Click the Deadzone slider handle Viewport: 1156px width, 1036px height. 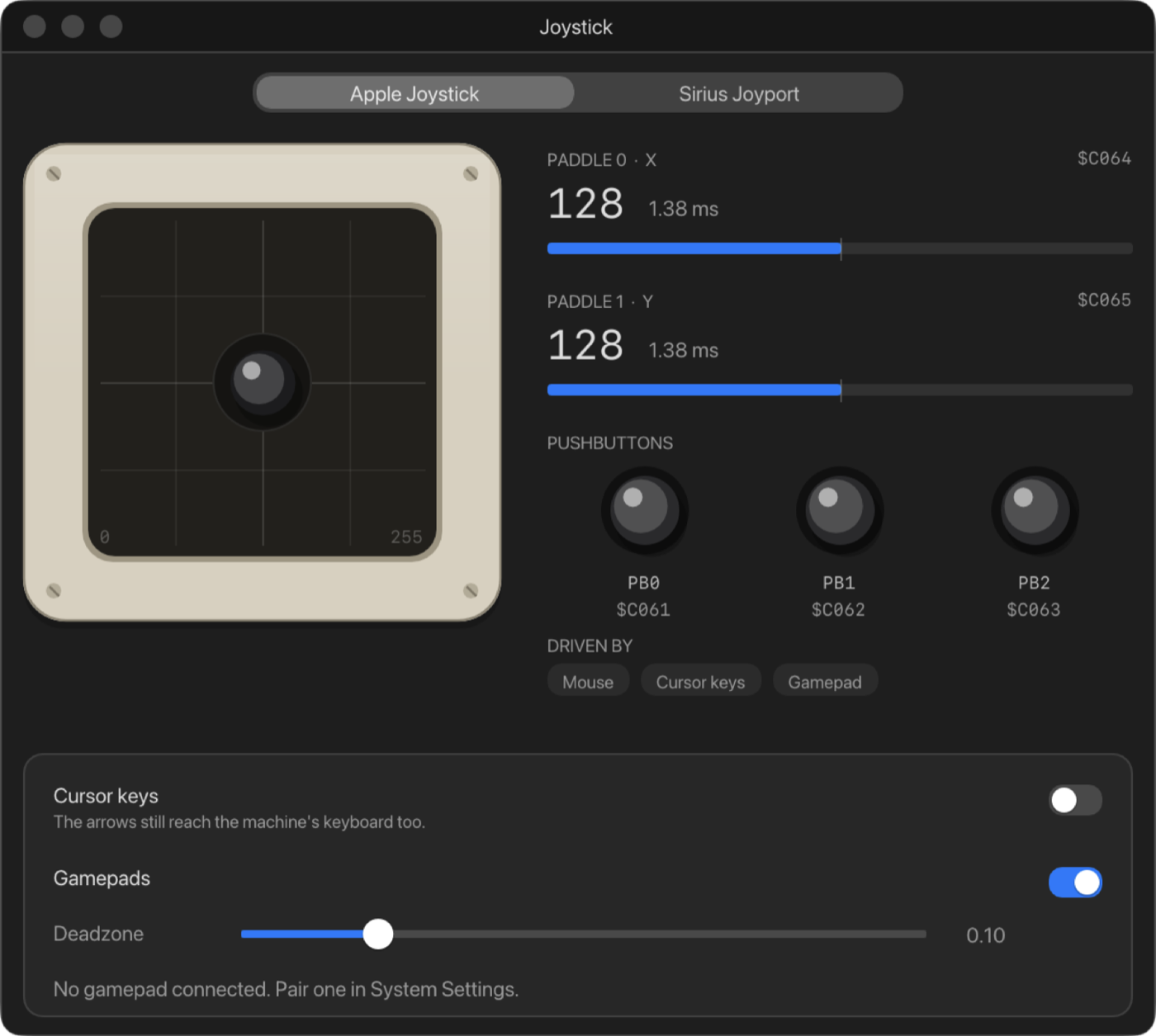point(378,934)
